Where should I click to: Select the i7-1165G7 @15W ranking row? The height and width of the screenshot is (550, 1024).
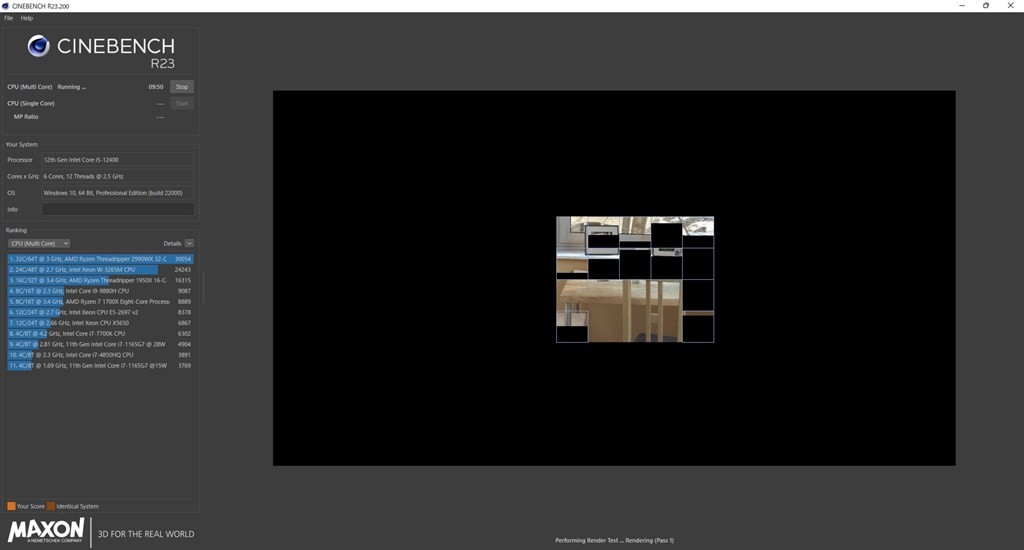coord(100,366)
